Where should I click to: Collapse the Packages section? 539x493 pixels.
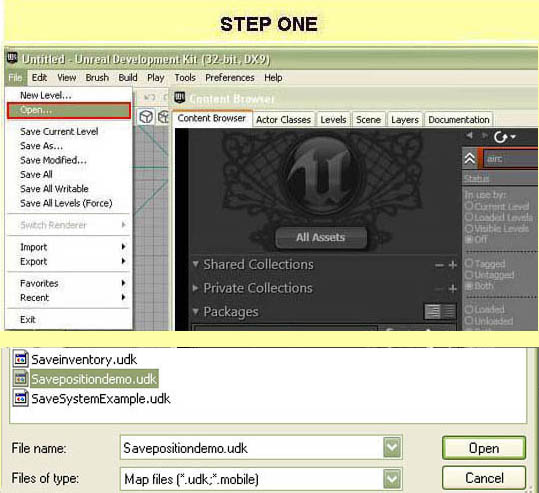(196, 311)
